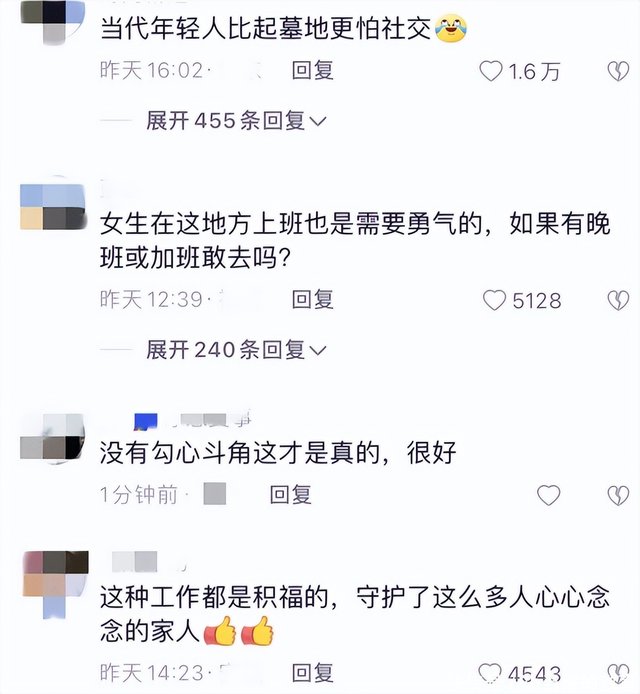Image resolution: width=640 pixels, height=694 pixels.
Task: Expand 240 replies
Action: click(236, 350)
